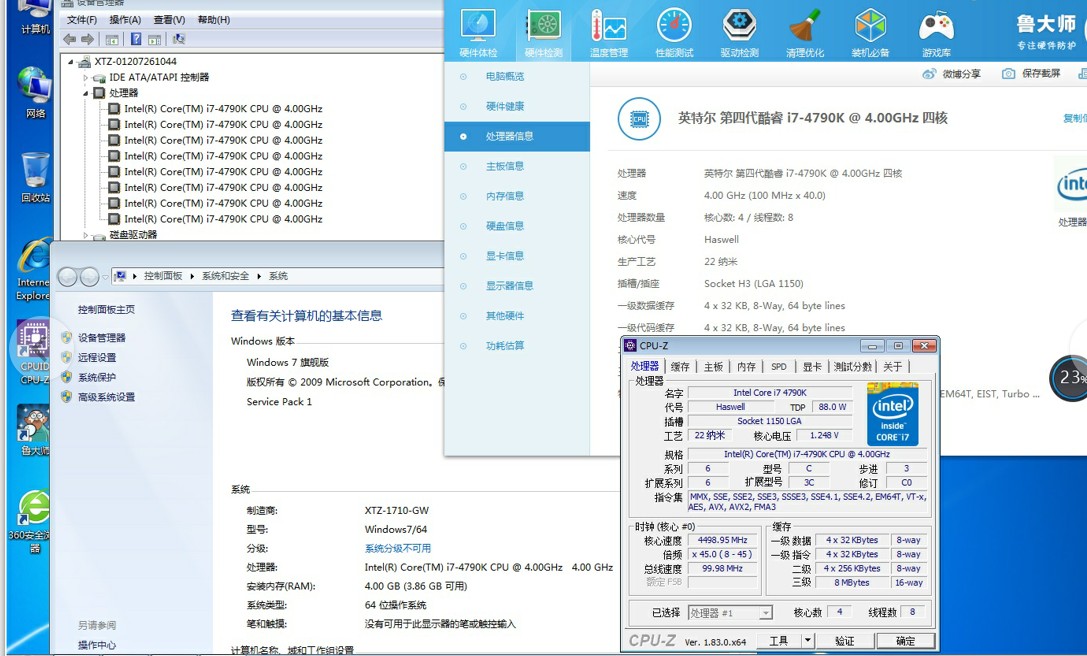Collapse 处理器 node in Device Manager
This screenshot has width=1087, height=656.
click(x=86, y=93)
